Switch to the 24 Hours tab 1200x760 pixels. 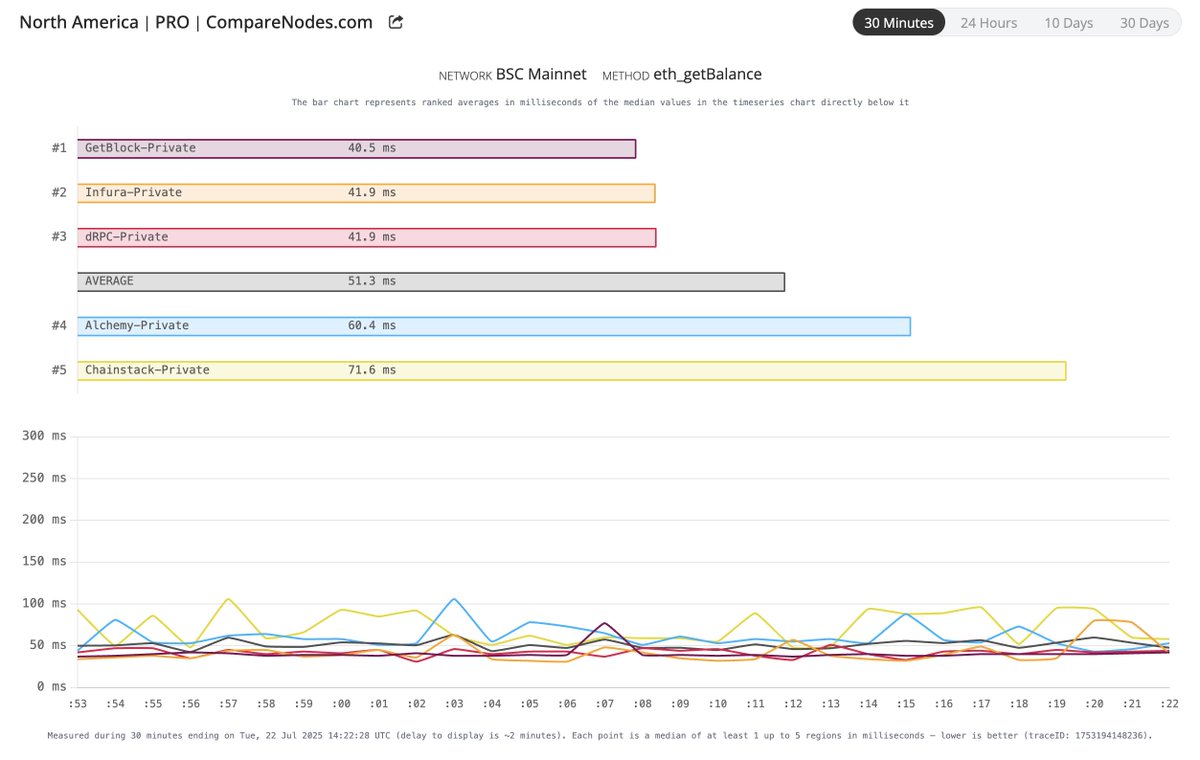click(989, 23)
